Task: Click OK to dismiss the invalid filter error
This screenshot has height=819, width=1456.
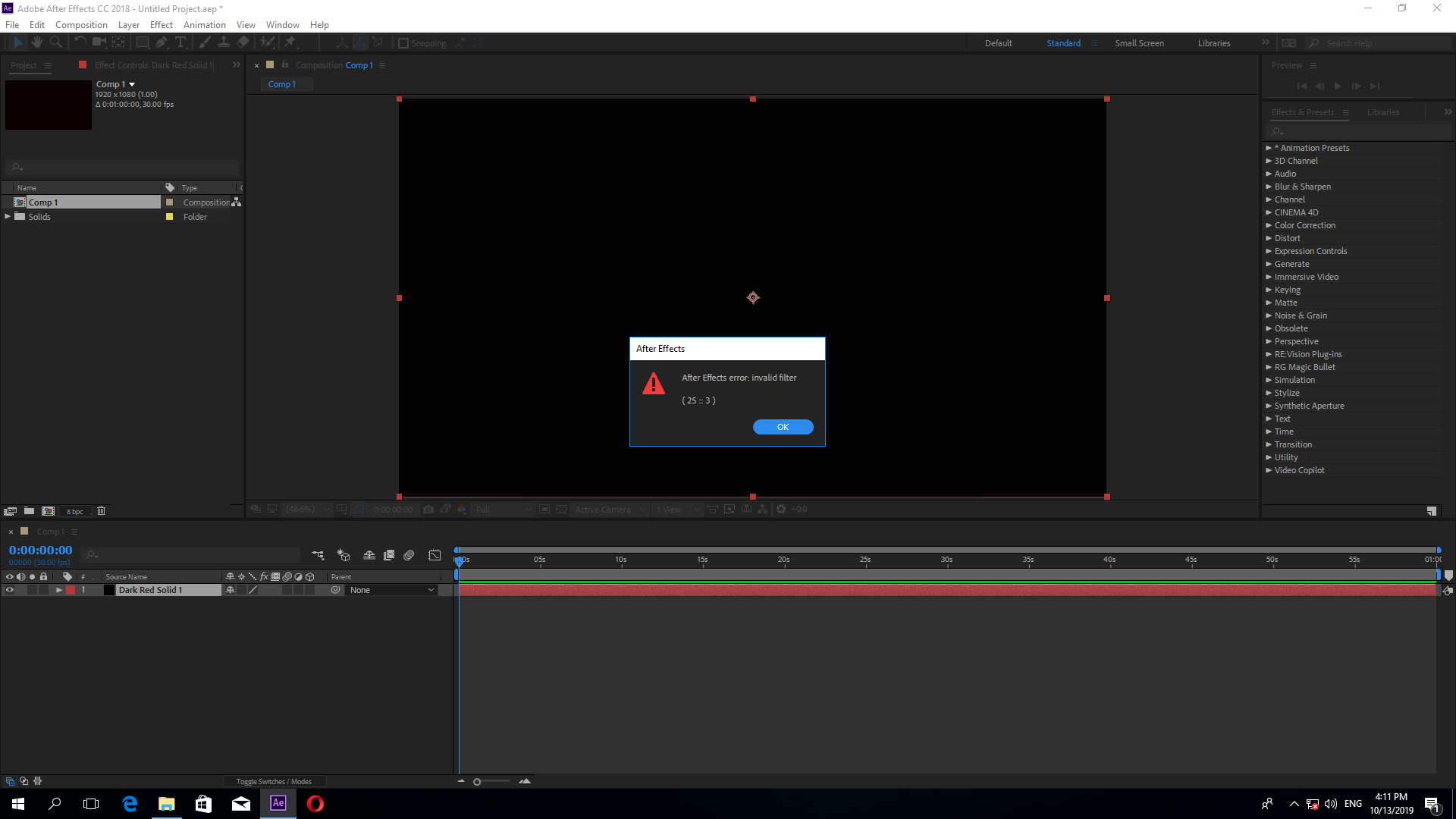Action: [783, 427]
